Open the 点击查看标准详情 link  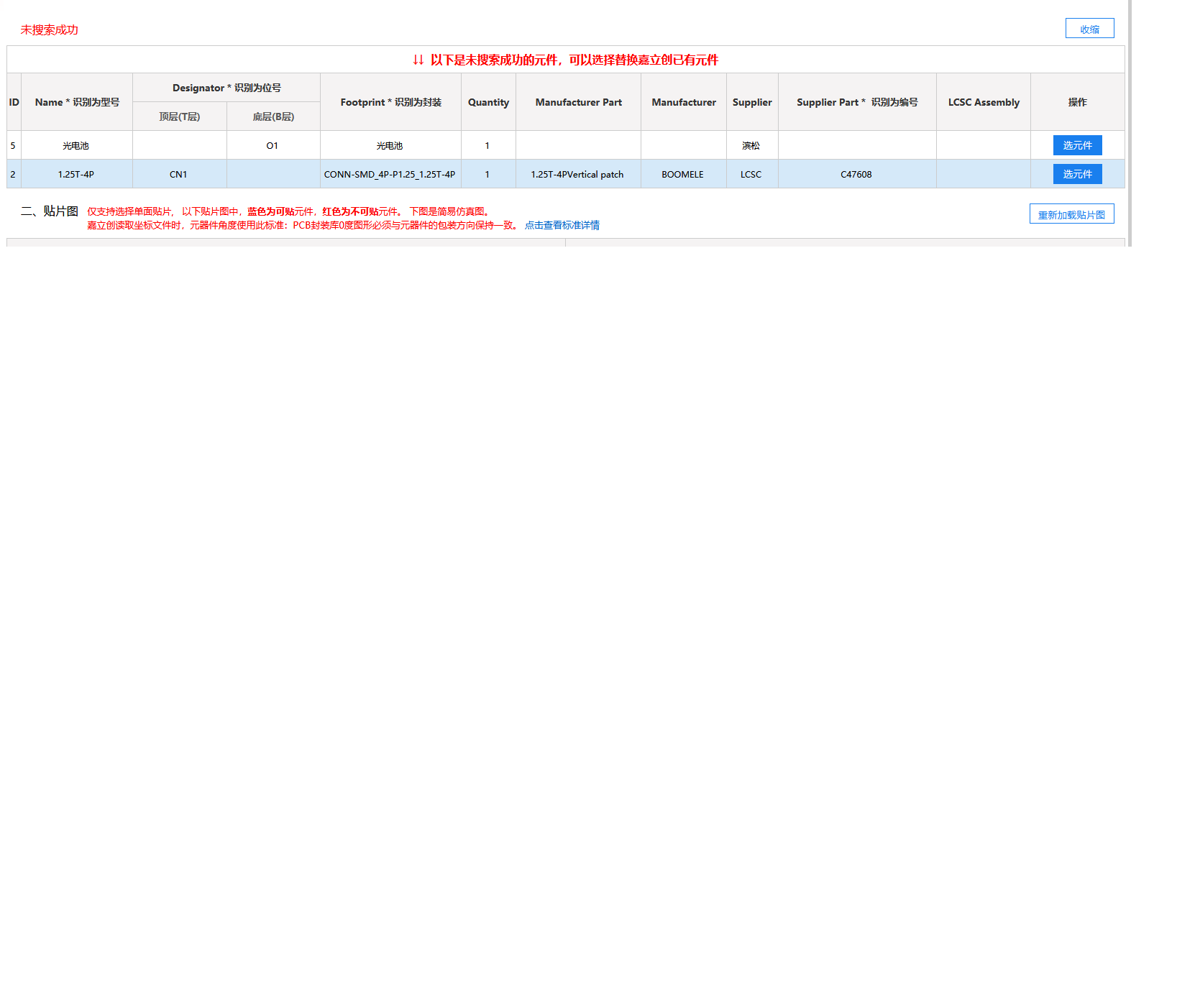(562, 225)
